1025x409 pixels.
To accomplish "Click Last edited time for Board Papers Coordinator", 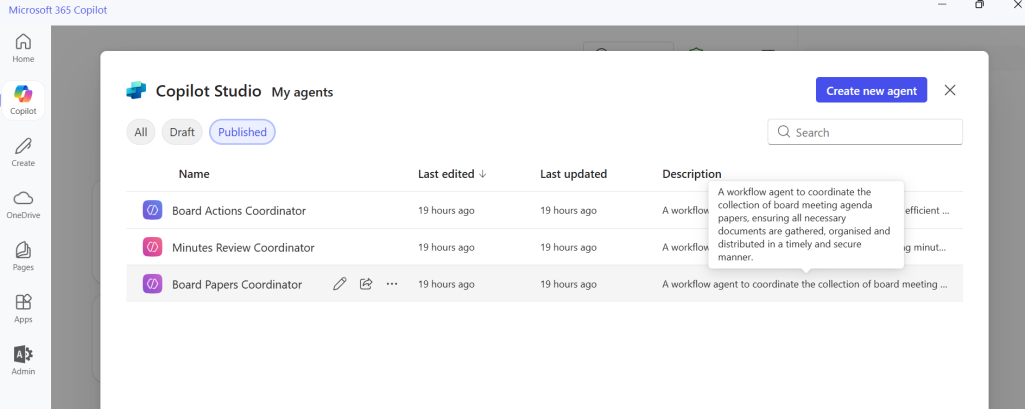I will pyautogui.click(x=446, y=284).
